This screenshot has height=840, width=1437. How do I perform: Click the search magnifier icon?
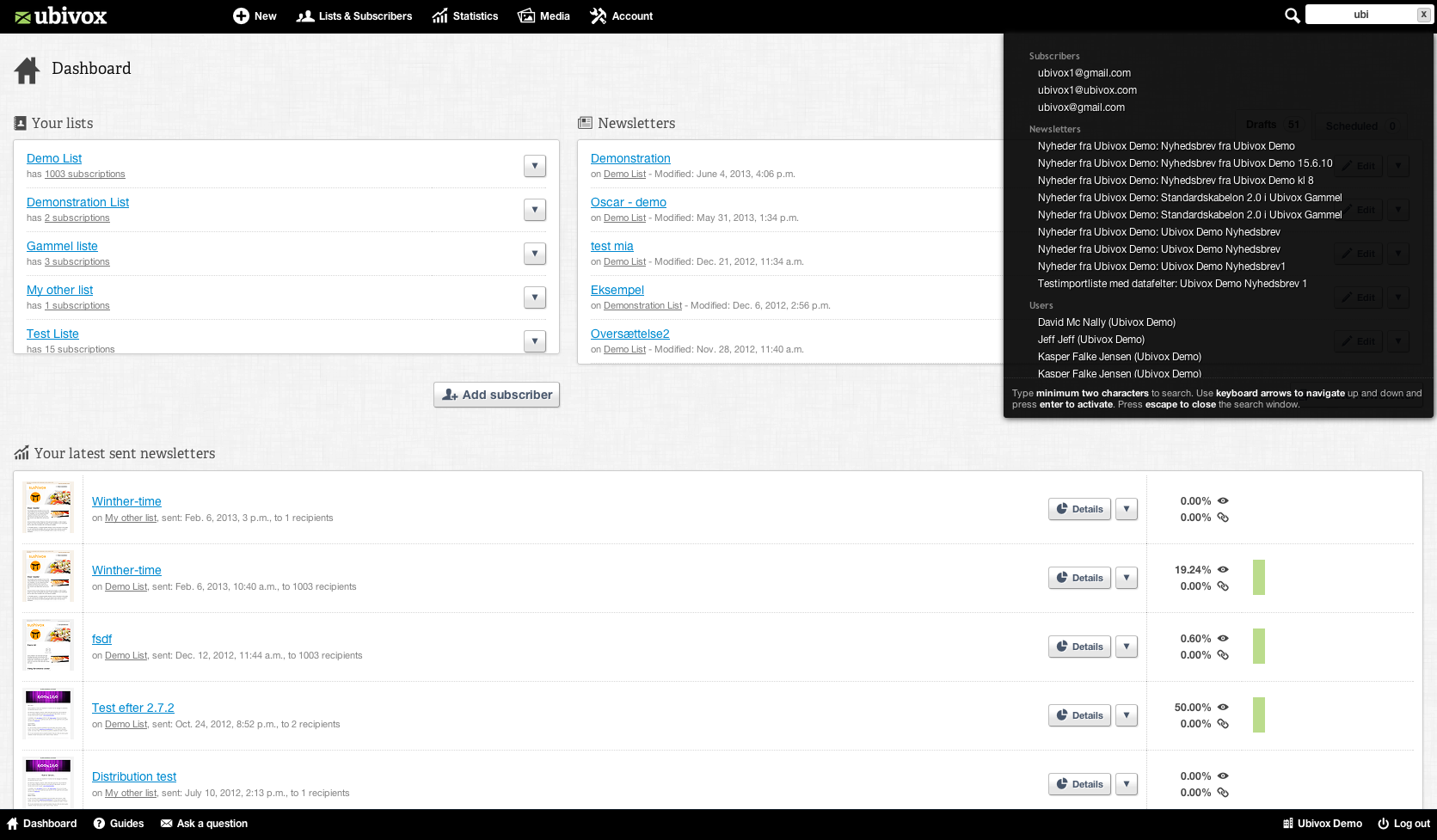[x=1292, y=15]
